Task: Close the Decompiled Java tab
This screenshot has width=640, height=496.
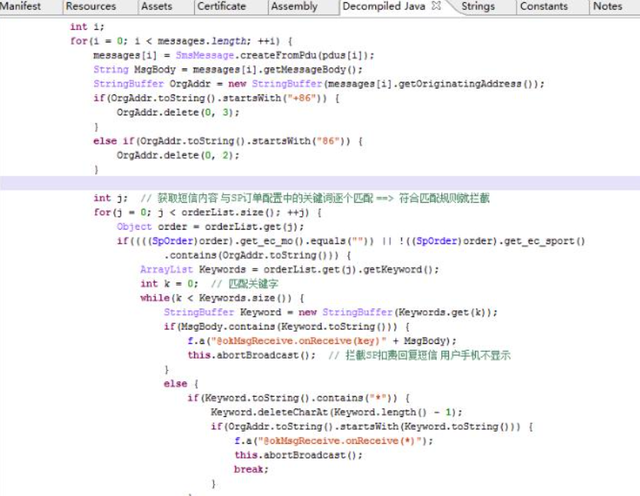Action: coord(436,6)
